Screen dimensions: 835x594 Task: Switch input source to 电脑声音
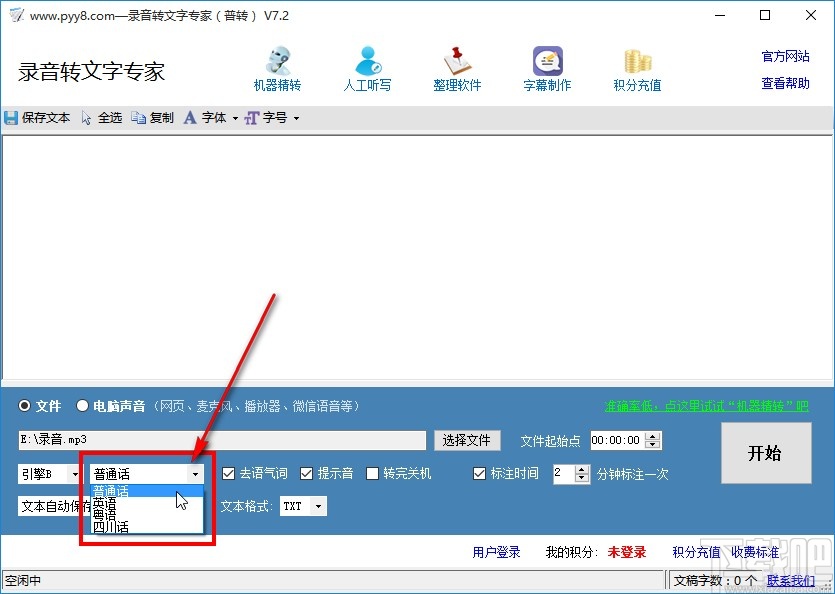[82, 406]
